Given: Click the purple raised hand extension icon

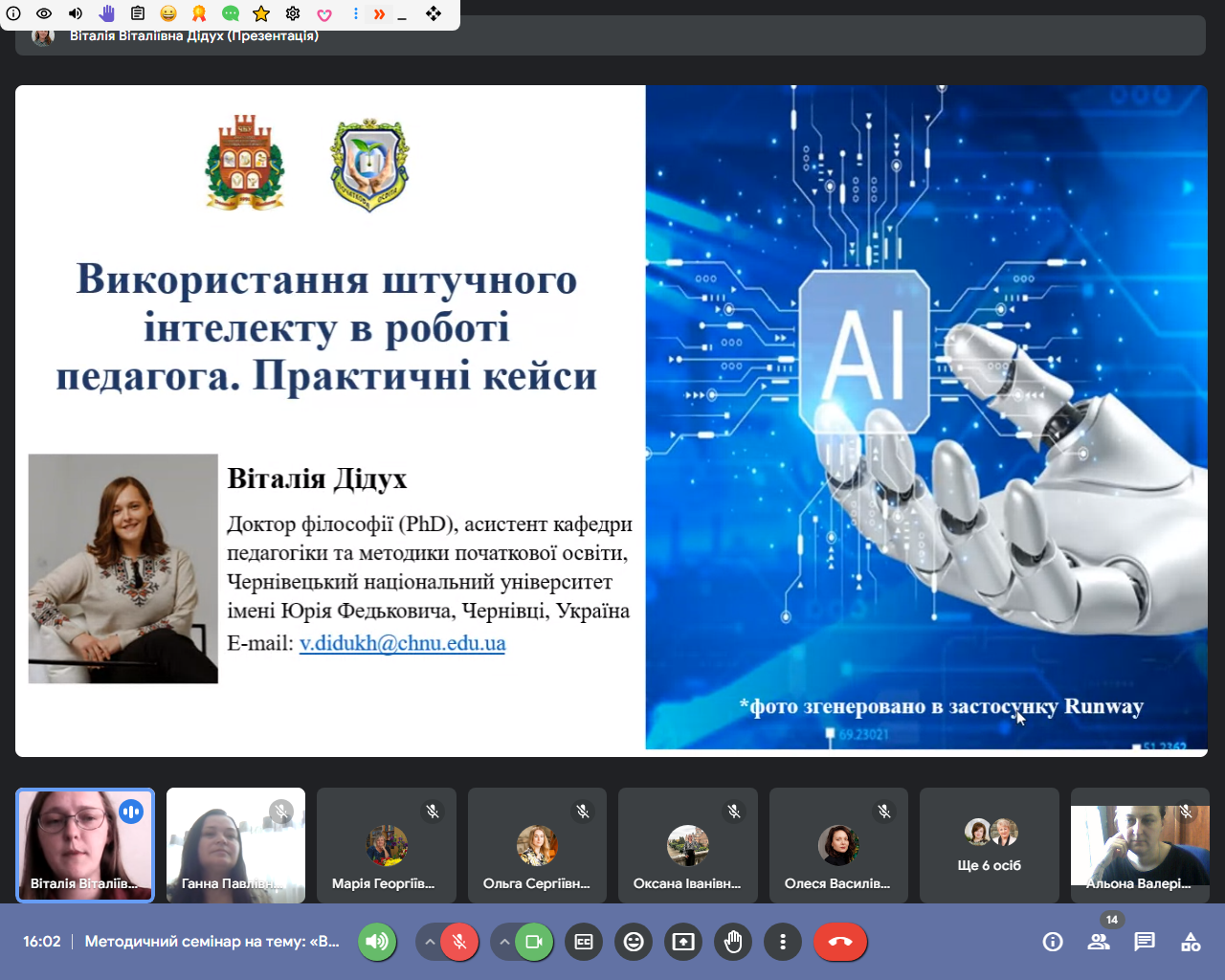Looking at the screenshot, I should coord(106,13).
